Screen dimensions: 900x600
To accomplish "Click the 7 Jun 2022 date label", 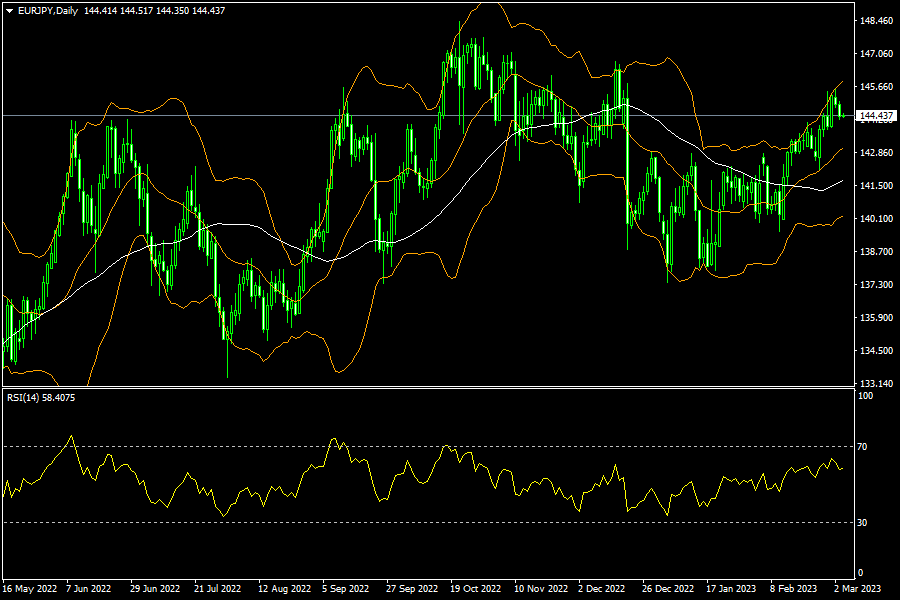I will click(x=88, y=589).
